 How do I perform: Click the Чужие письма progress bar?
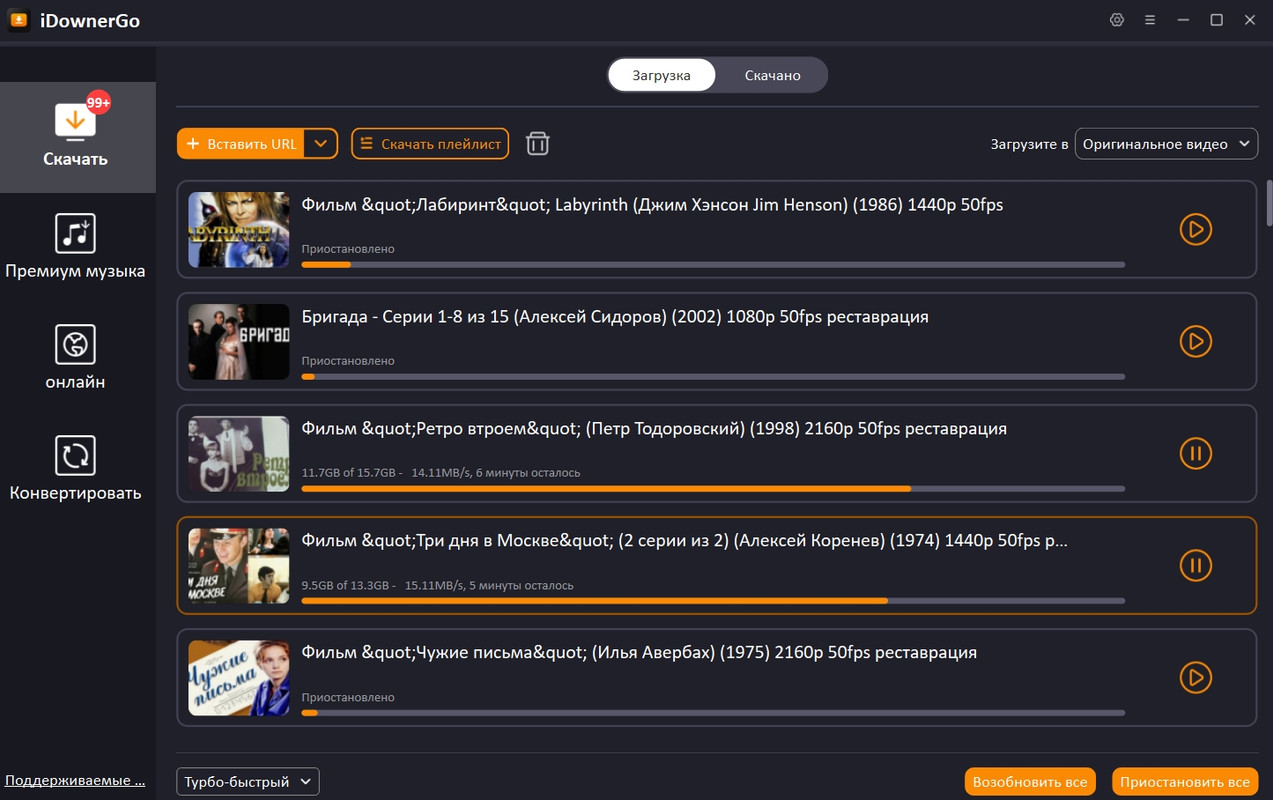pyautogui.click(x=713, y=713)
